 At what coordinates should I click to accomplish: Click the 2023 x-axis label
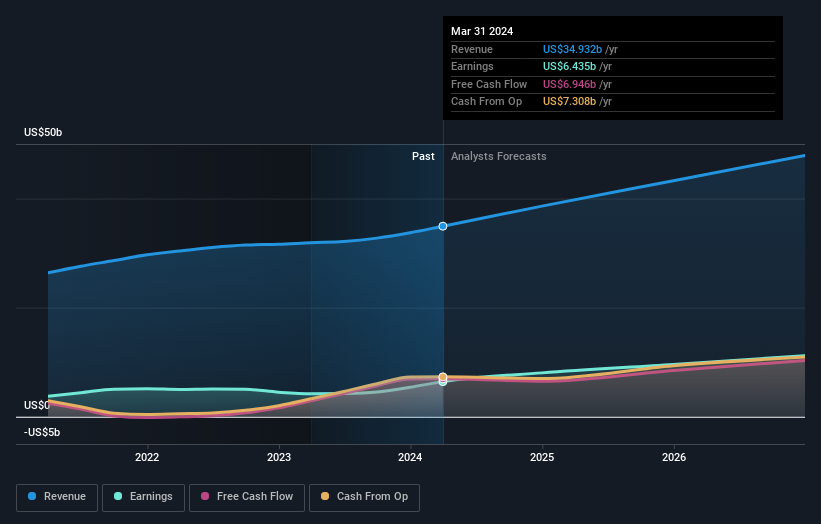click(x=279, y=457)
